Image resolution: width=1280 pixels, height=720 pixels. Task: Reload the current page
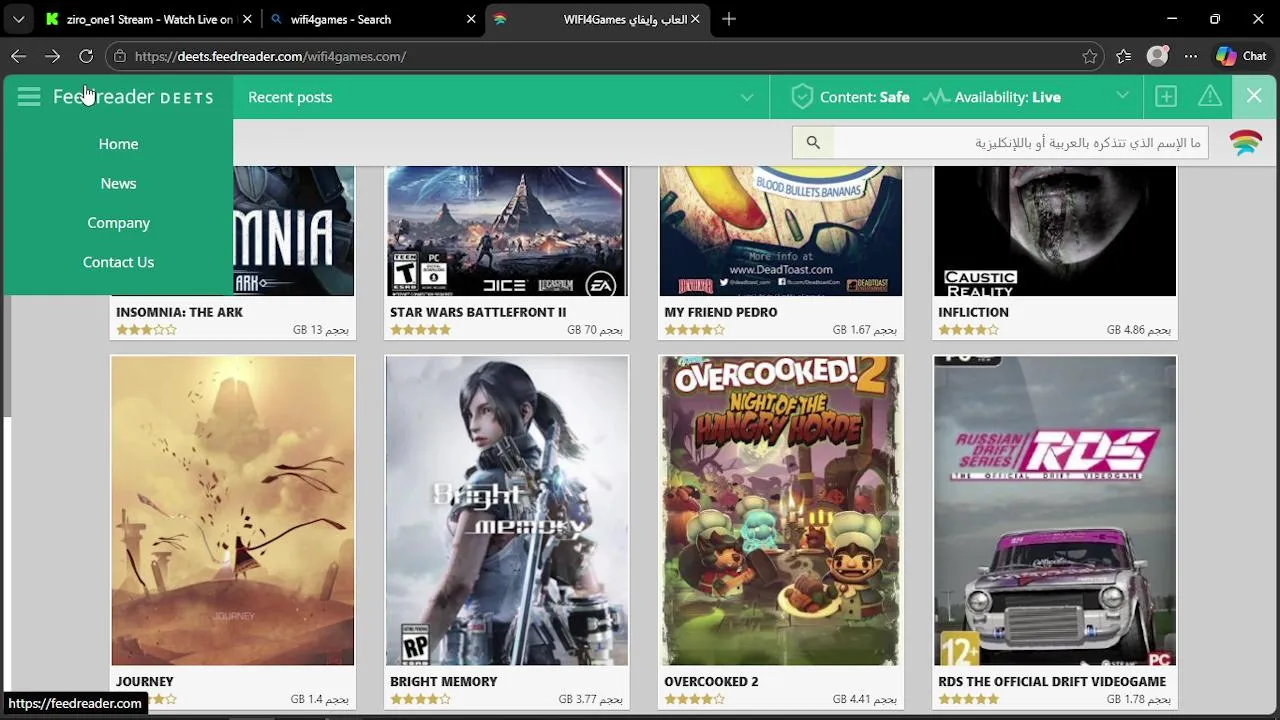coord(86,56)
